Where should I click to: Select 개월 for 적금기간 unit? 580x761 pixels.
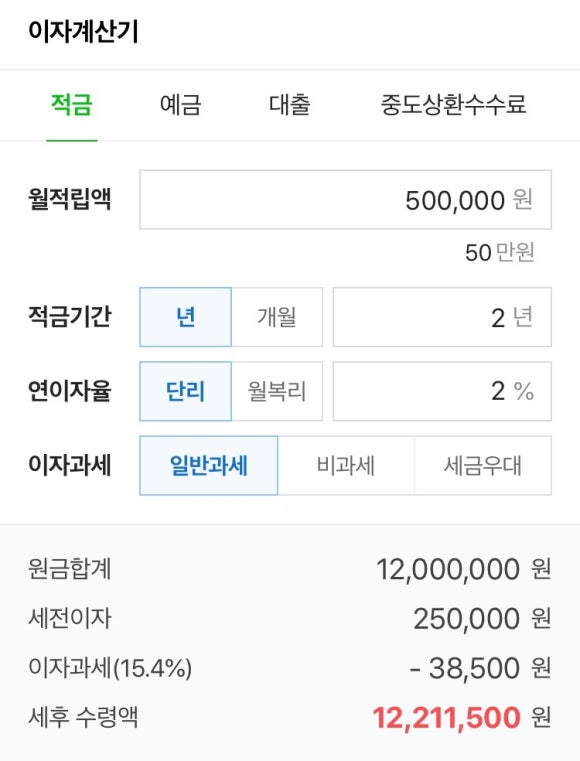277,317
